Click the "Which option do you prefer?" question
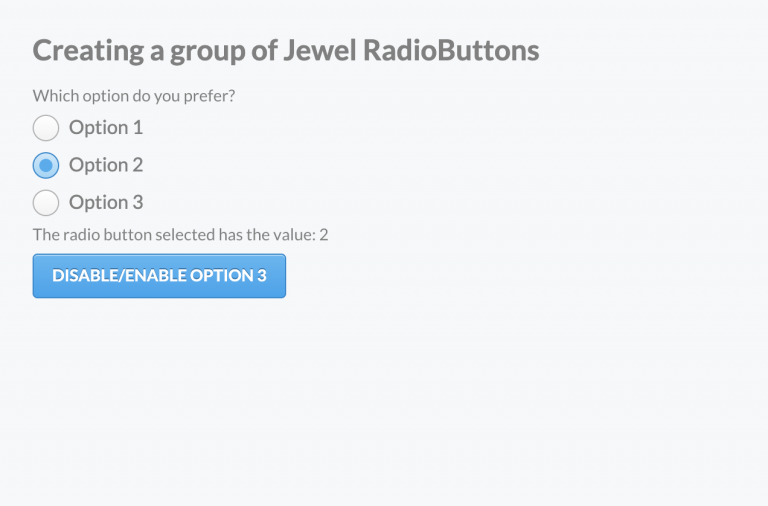The height and width of the screenshot is (506, 768). coord(141,96)
